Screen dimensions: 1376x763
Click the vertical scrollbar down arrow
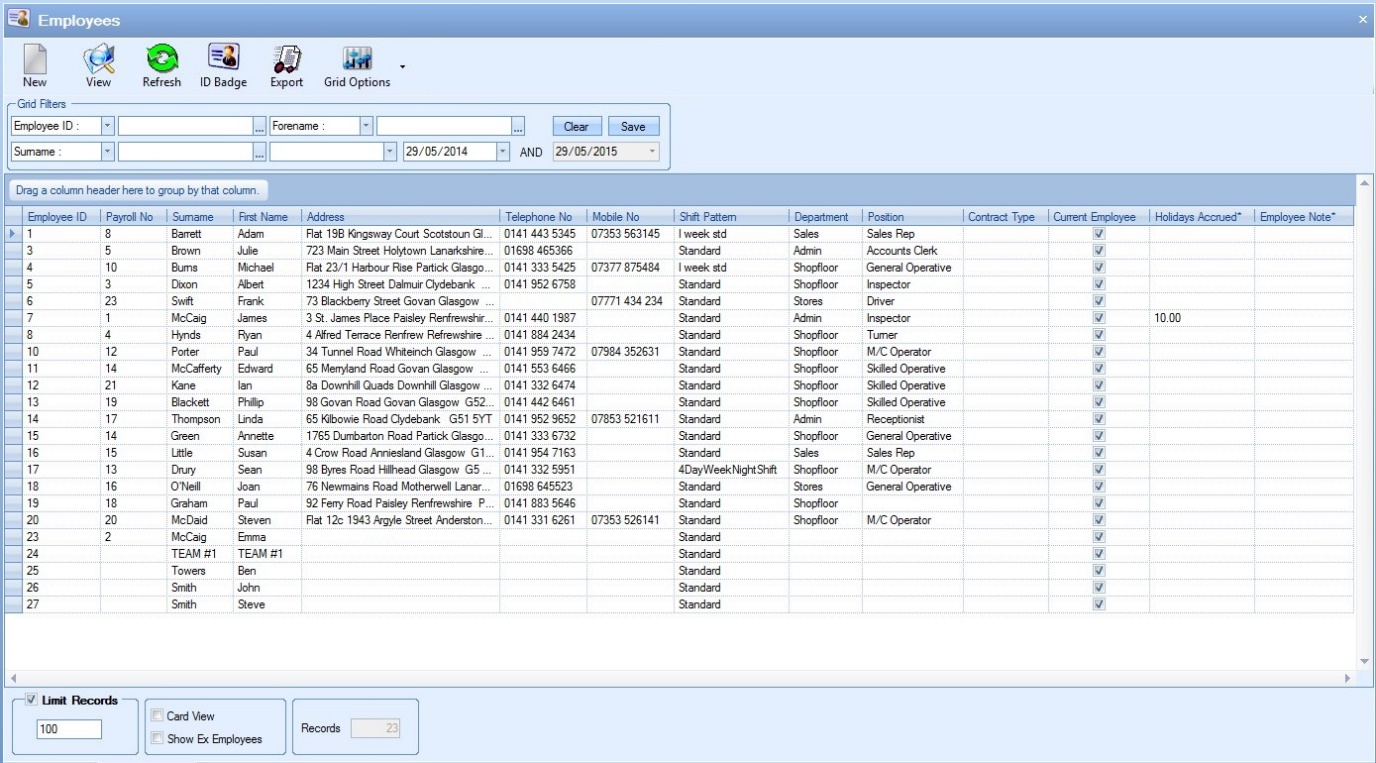pos(1365,661)
